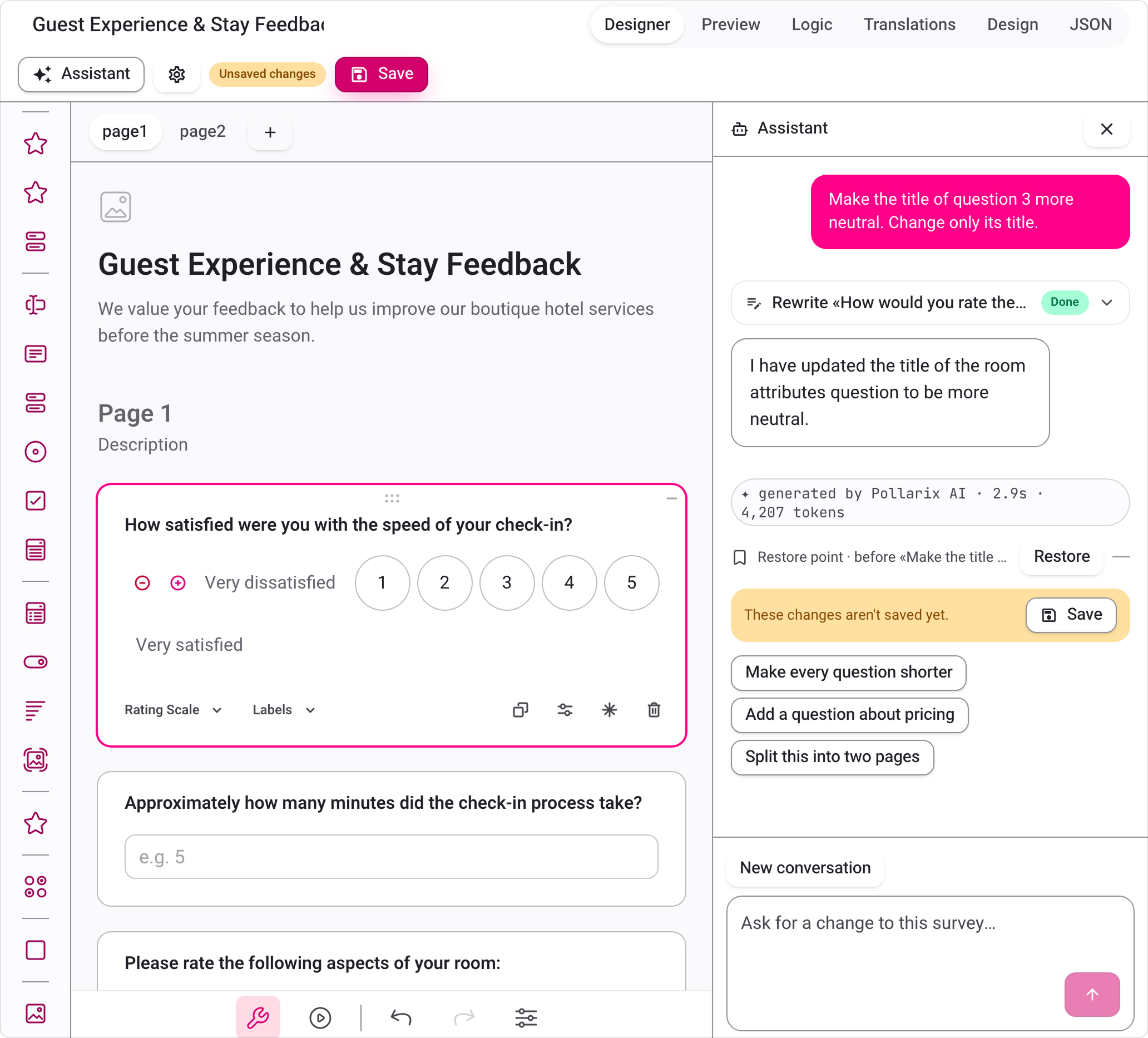Viewport: 1148px width, 1038px height.
Task: Click the 'Ask for a change' input box
Action: click(x=930, y=963)
